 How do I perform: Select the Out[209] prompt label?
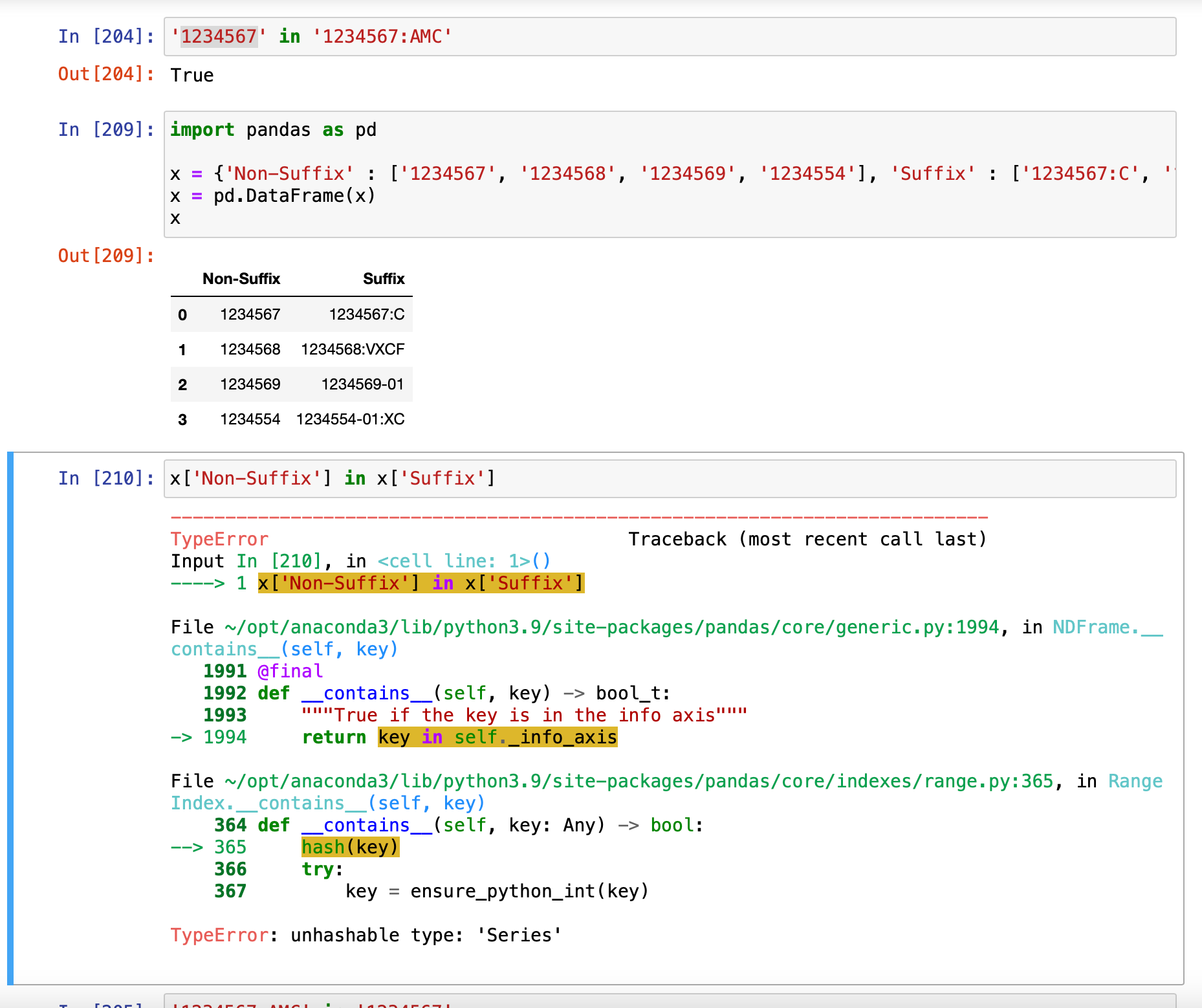107,256
